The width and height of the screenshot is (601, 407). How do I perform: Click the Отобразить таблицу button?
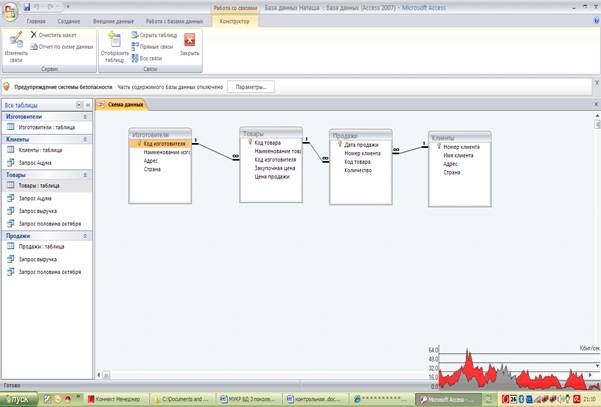tap(113, 45)
